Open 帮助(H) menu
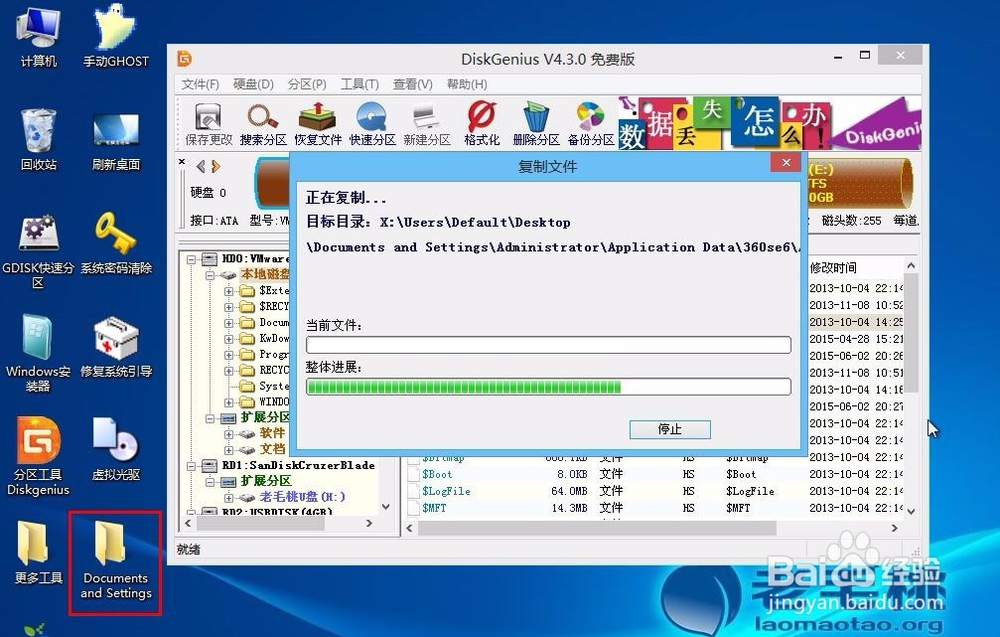The height and width of the screenshot is (637, 1000). pos(467,84)
